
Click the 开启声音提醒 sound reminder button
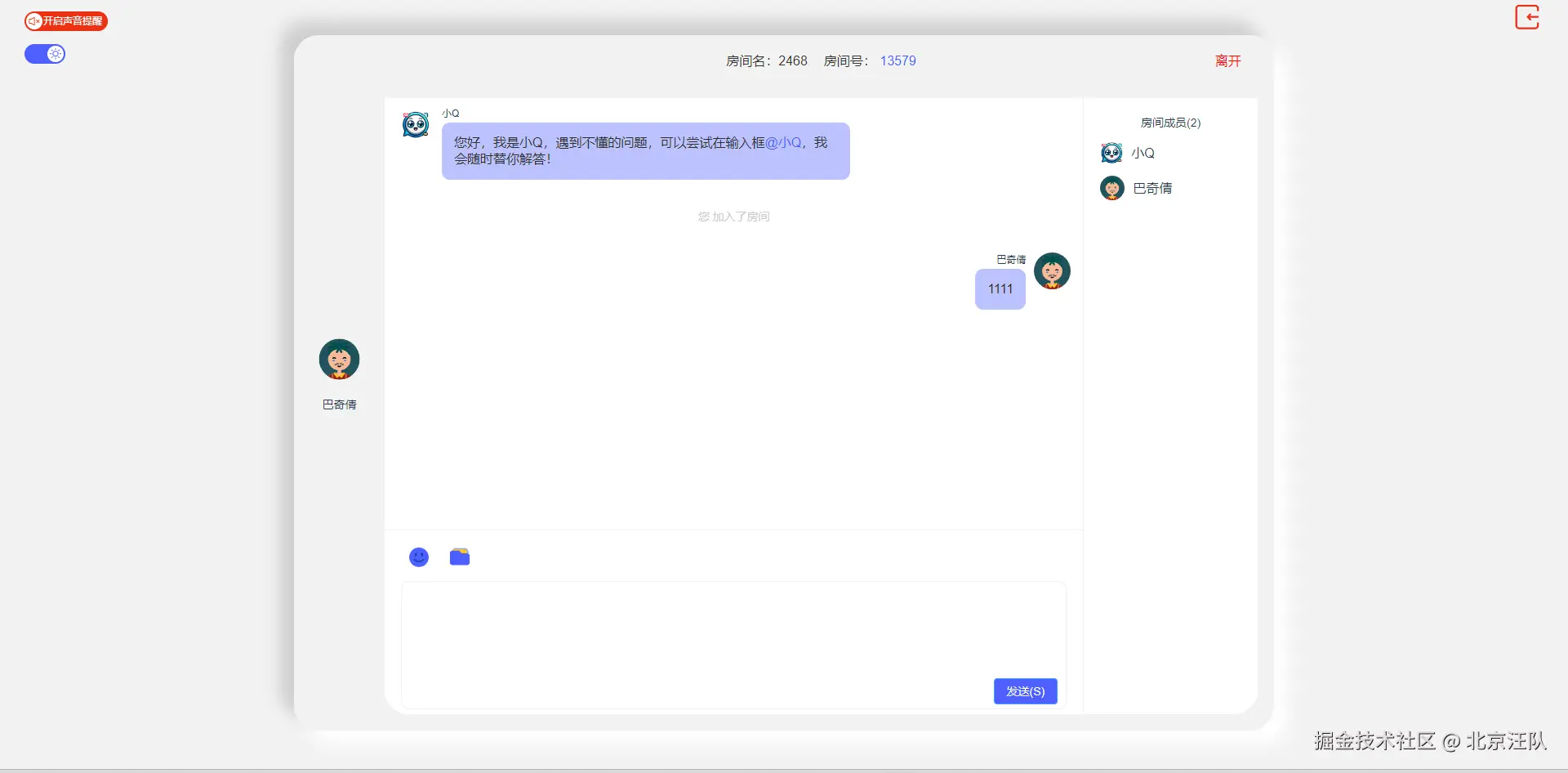click(x=66, y=21)
